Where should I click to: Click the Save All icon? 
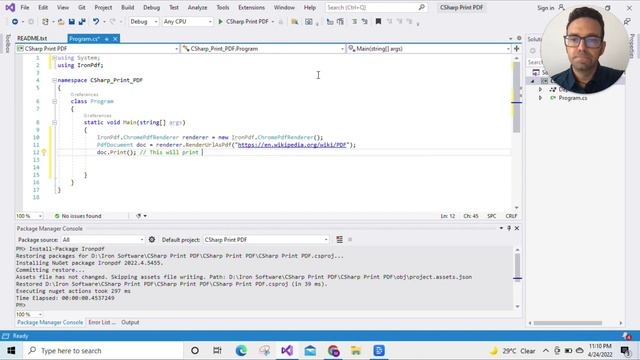[x=82, y=22]
